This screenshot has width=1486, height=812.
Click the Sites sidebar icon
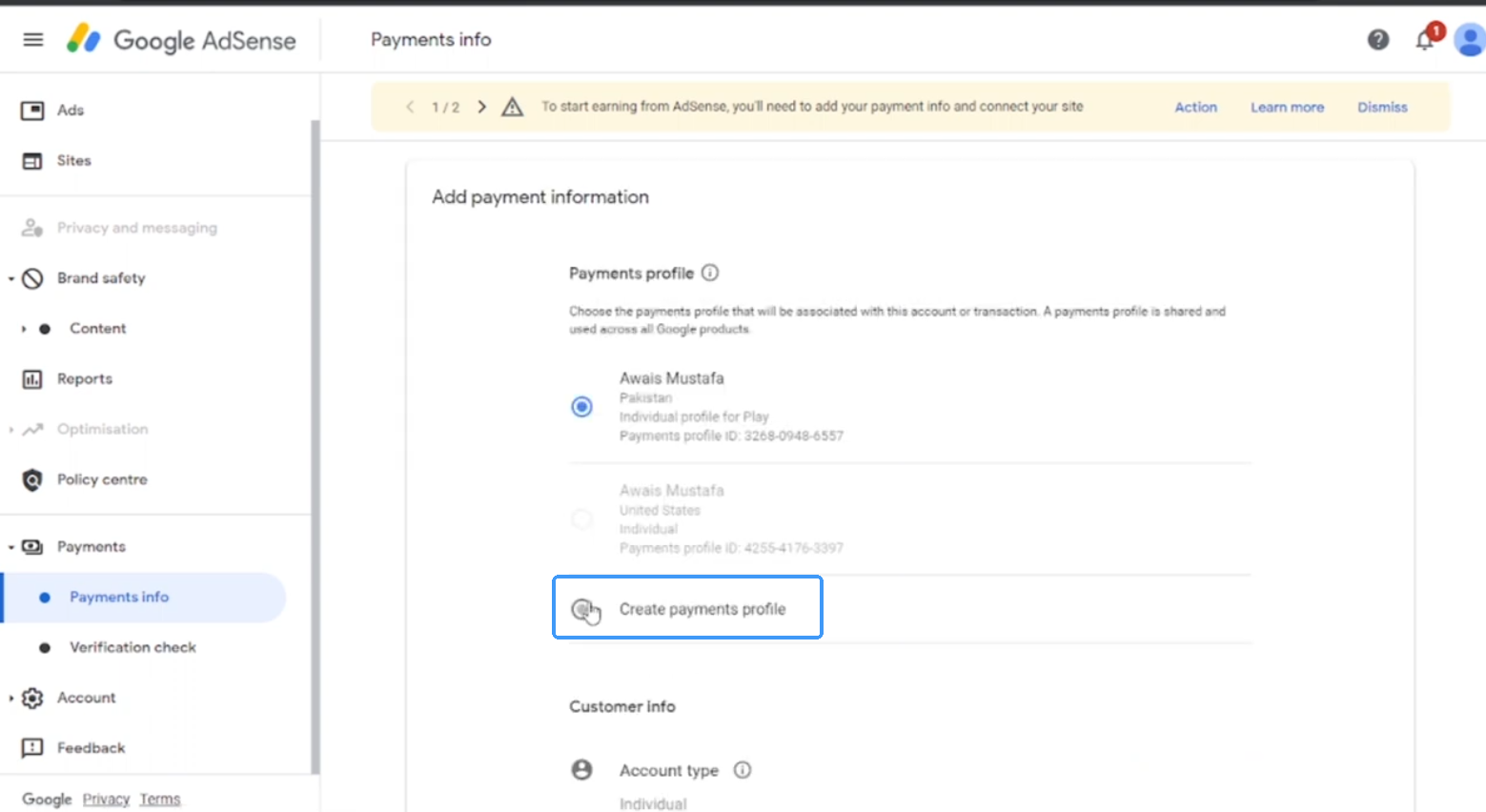point(32,161)
